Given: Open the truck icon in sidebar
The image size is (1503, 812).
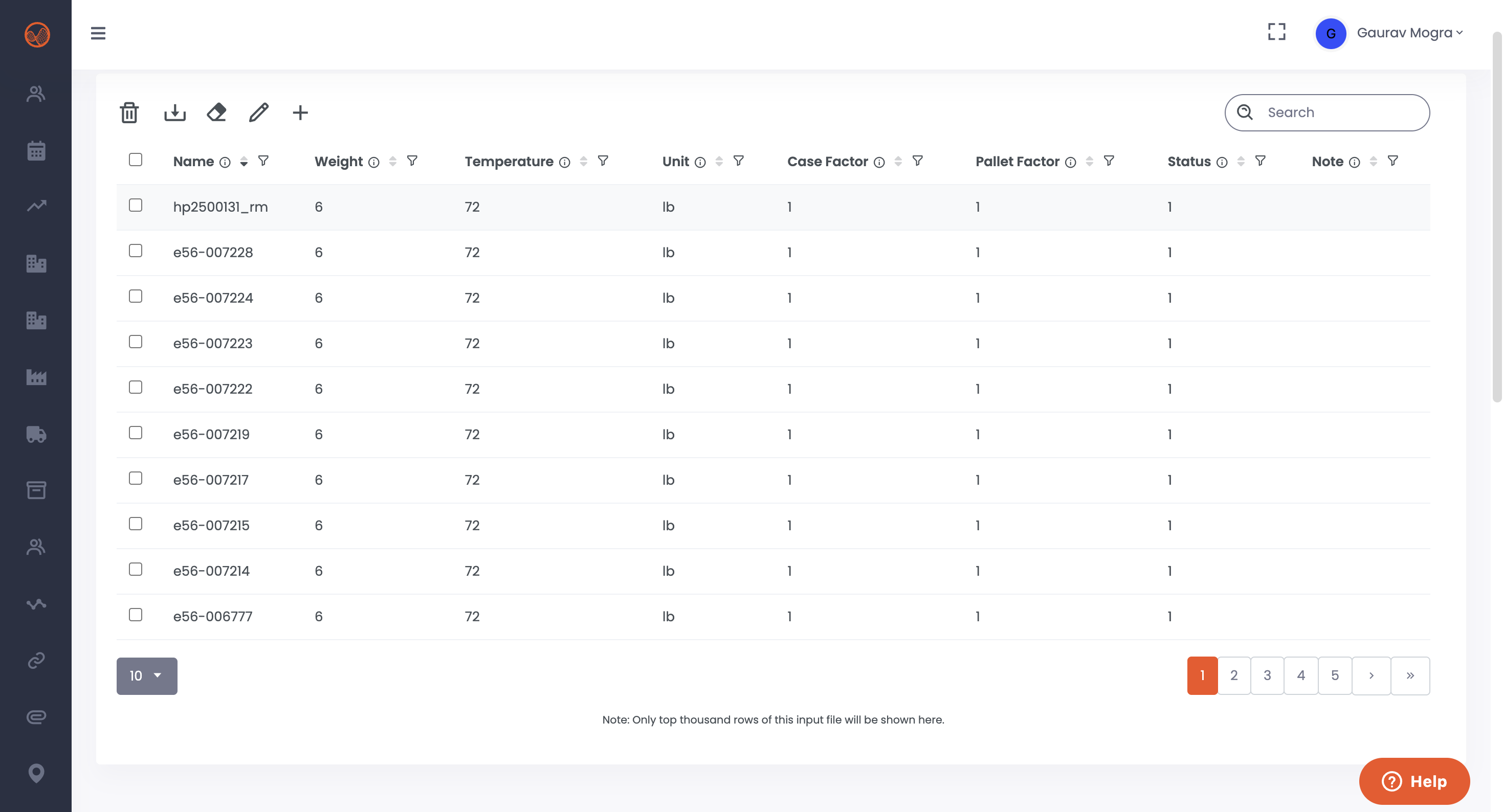Looking at the screenshot, I should tap(36, 434).
